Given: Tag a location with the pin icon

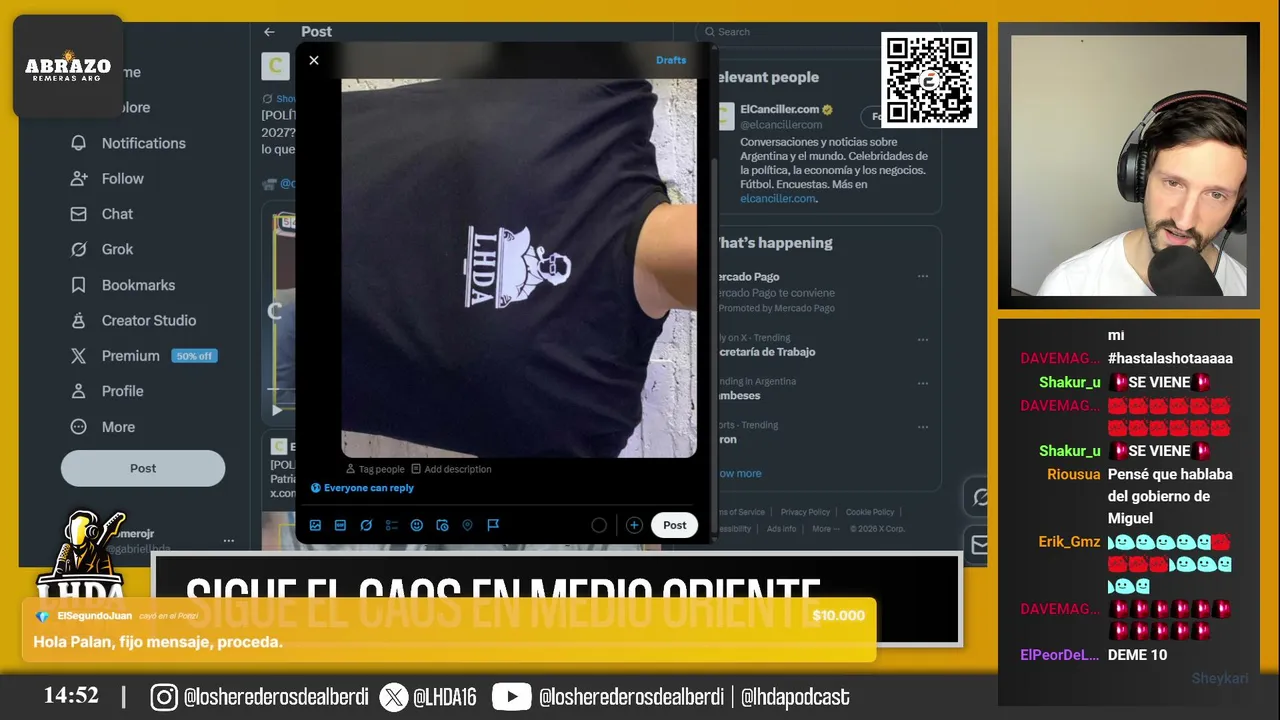Looking at the screenshot, I should (x=467, y=525).
